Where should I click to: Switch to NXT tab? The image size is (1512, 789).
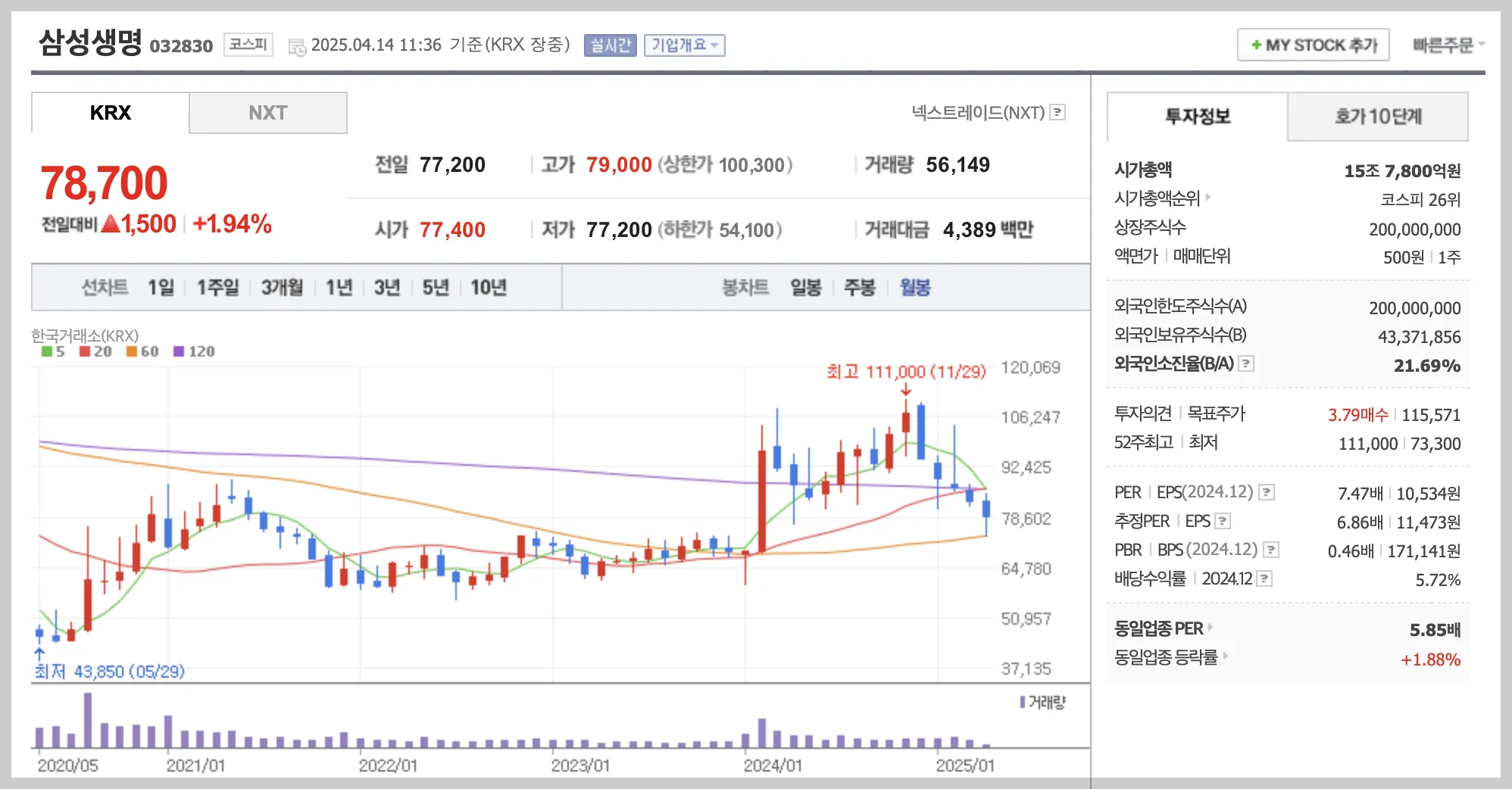click(x=268, y=113)
